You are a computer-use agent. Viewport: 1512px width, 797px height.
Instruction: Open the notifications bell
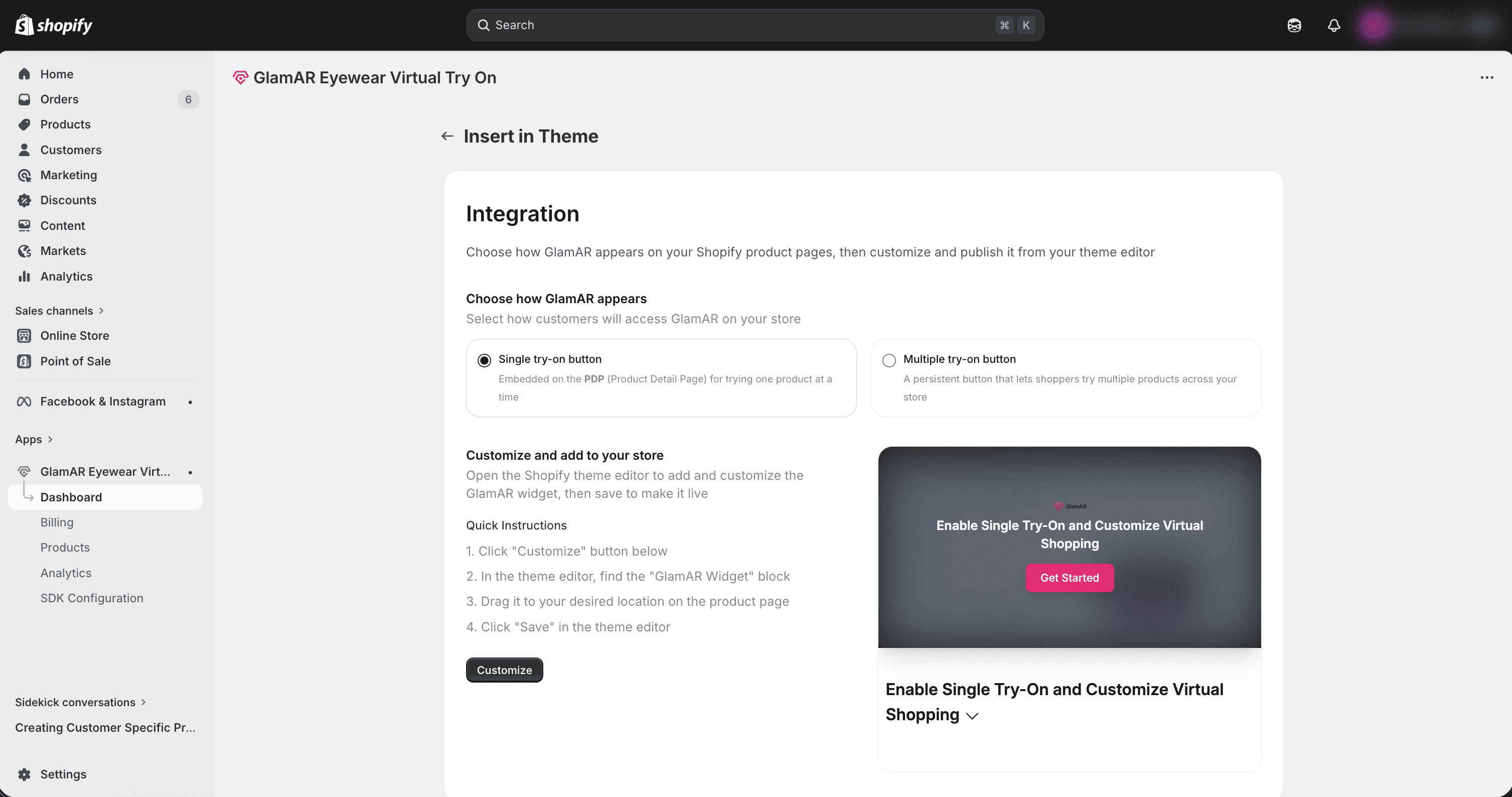pos(1333,25)
